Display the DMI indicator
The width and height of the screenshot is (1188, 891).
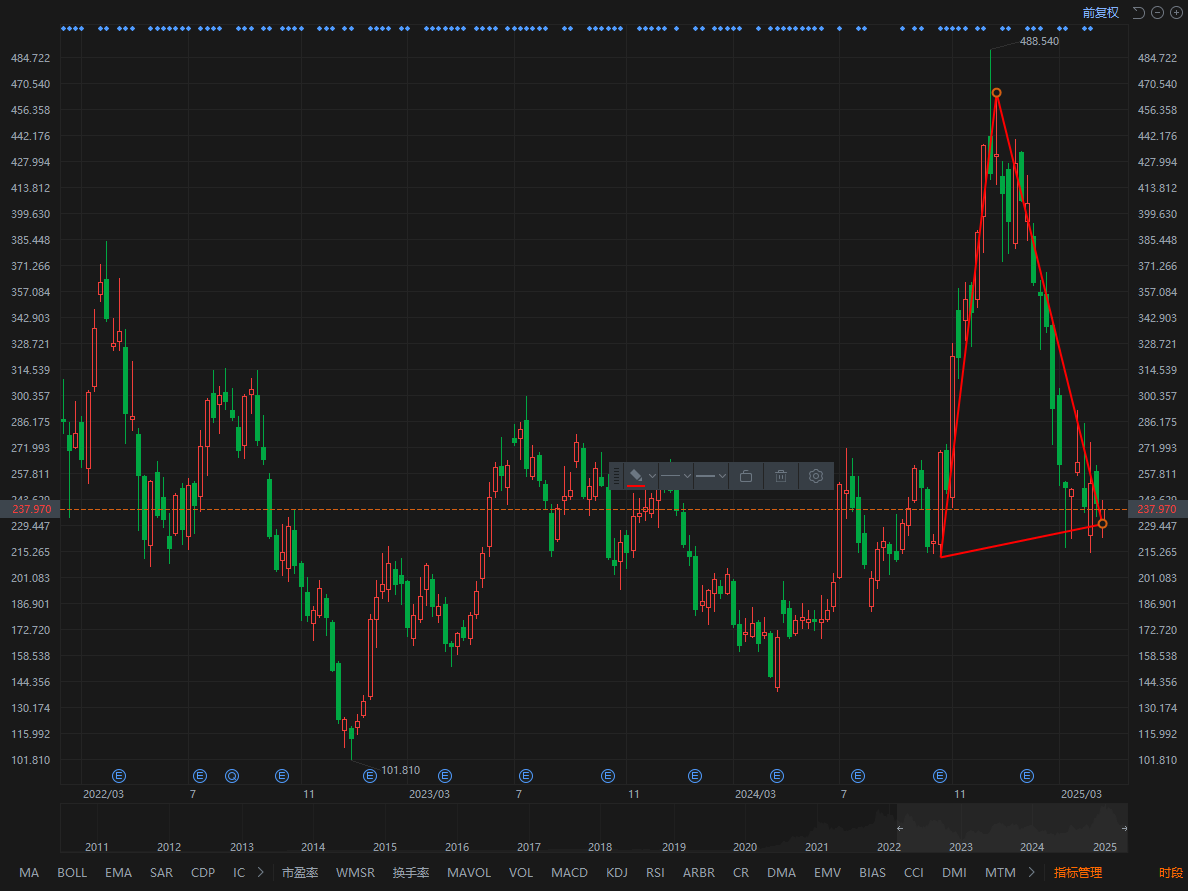tap(954, 873)
